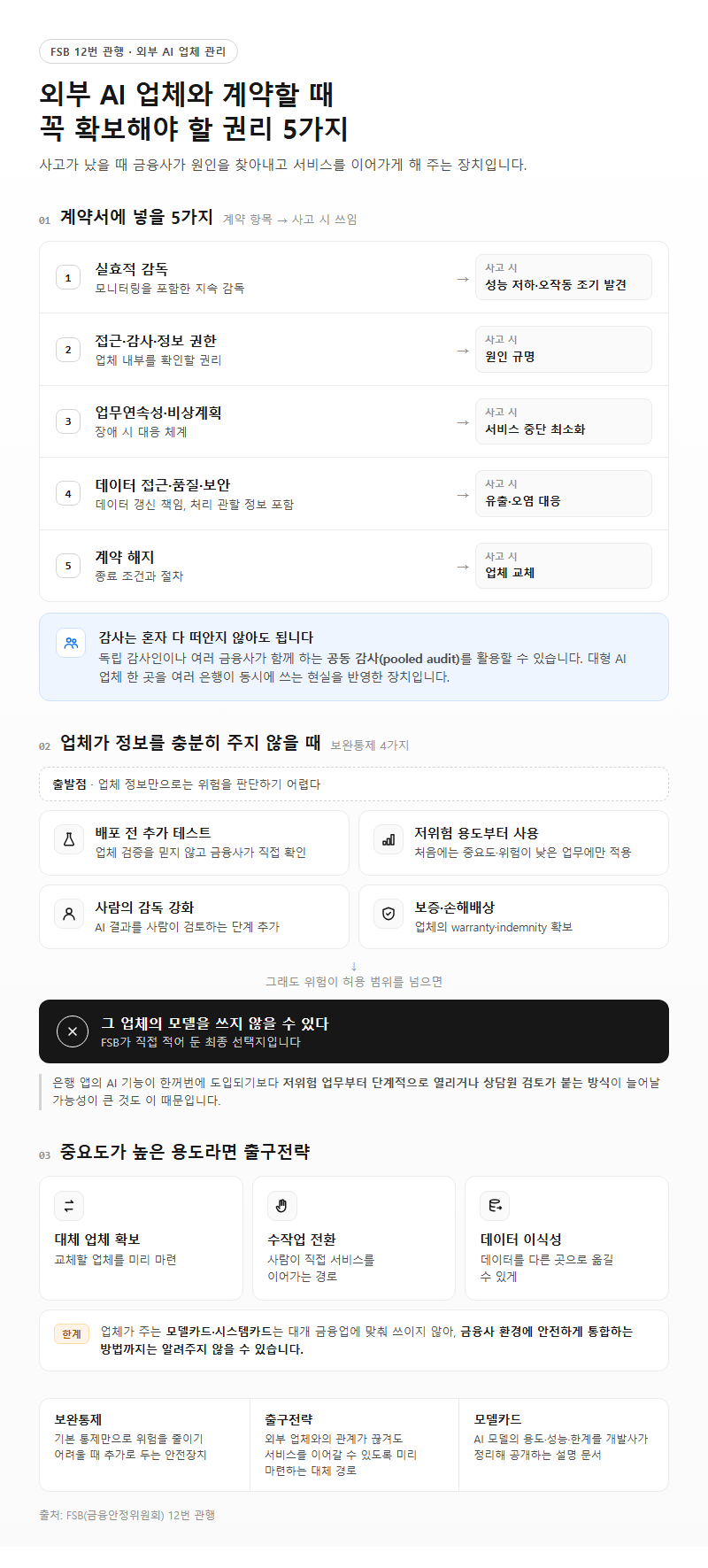The width and height of the screenshot is (708, 1568).
Task: Click number badge 5 beside 계약 해지
Action: 68,566
